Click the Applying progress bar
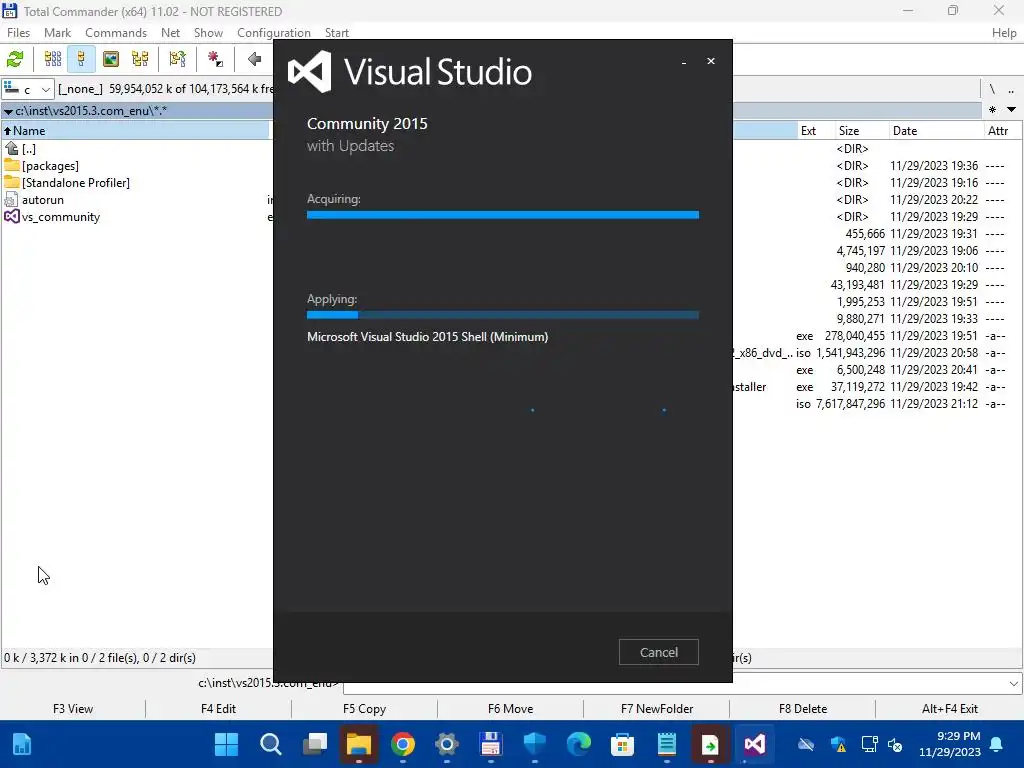This screenshot has height=768, width=1024. 503,315
